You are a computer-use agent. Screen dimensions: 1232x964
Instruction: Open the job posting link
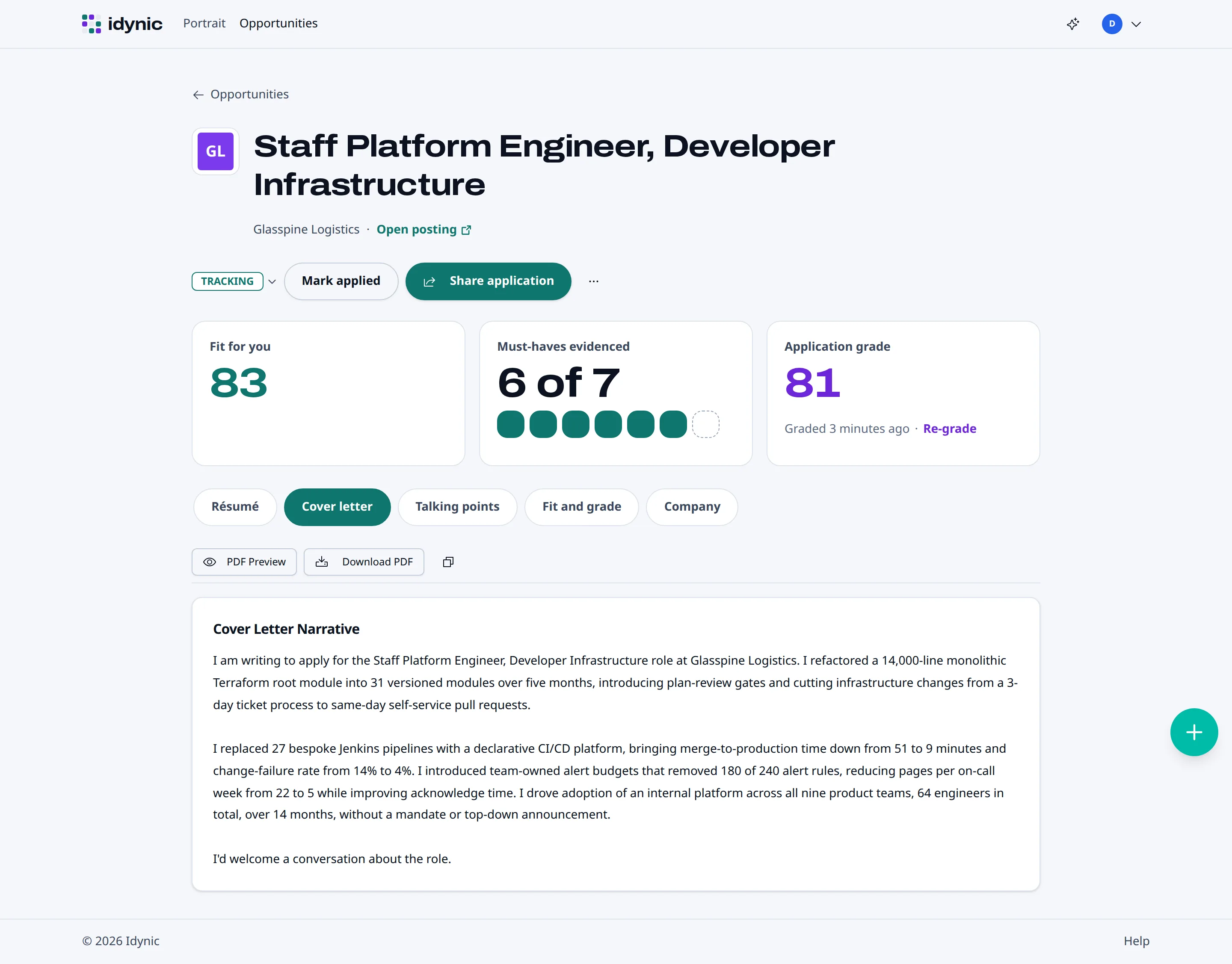click(423, 229)
